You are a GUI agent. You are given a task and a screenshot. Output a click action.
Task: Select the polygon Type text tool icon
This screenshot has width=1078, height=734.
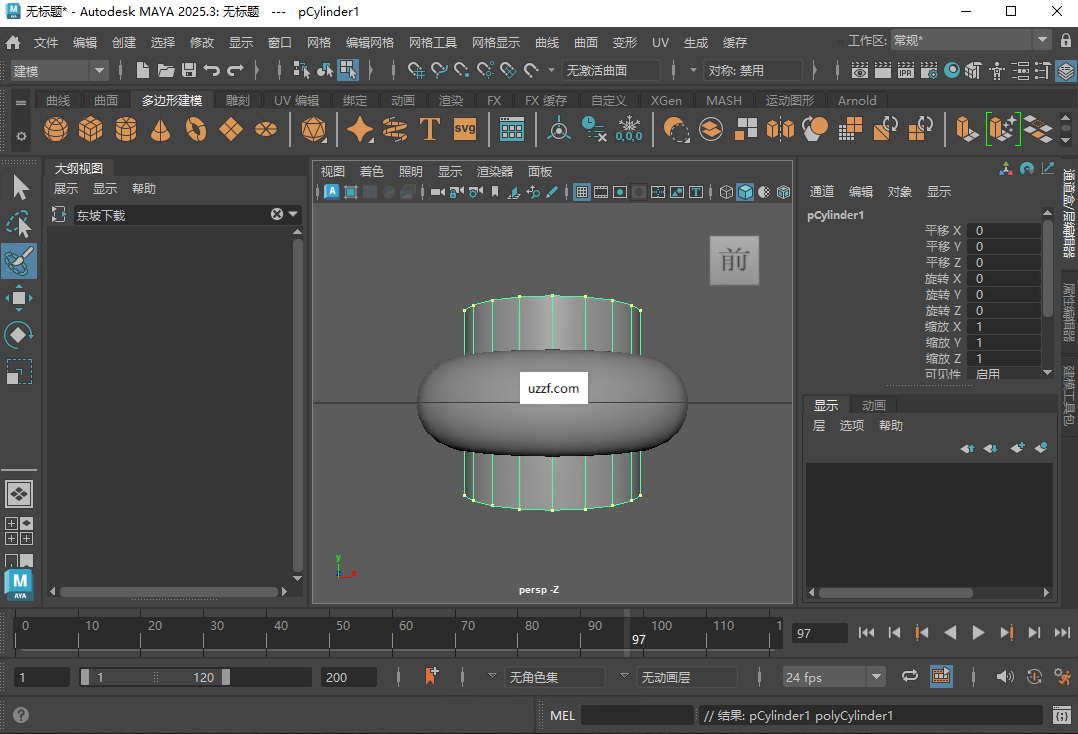pos(430,129)
